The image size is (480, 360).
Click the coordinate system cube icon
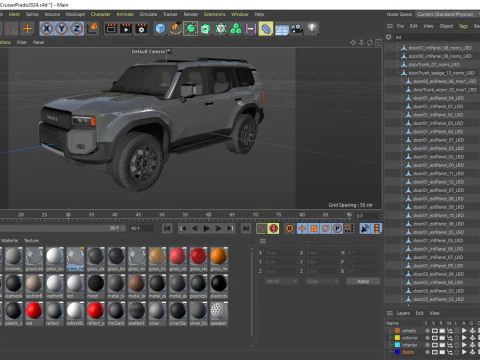click(x=93, y=28)
